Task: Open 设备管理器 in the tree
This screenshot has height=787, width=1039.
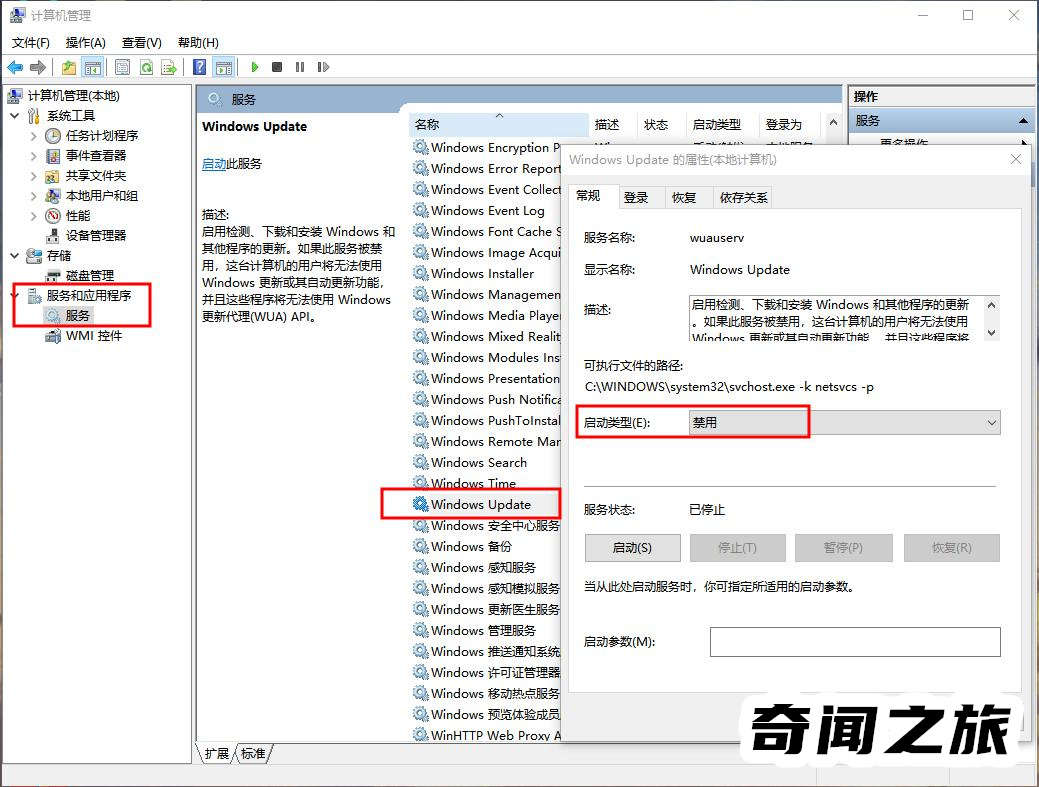Action: click(96, 235)
